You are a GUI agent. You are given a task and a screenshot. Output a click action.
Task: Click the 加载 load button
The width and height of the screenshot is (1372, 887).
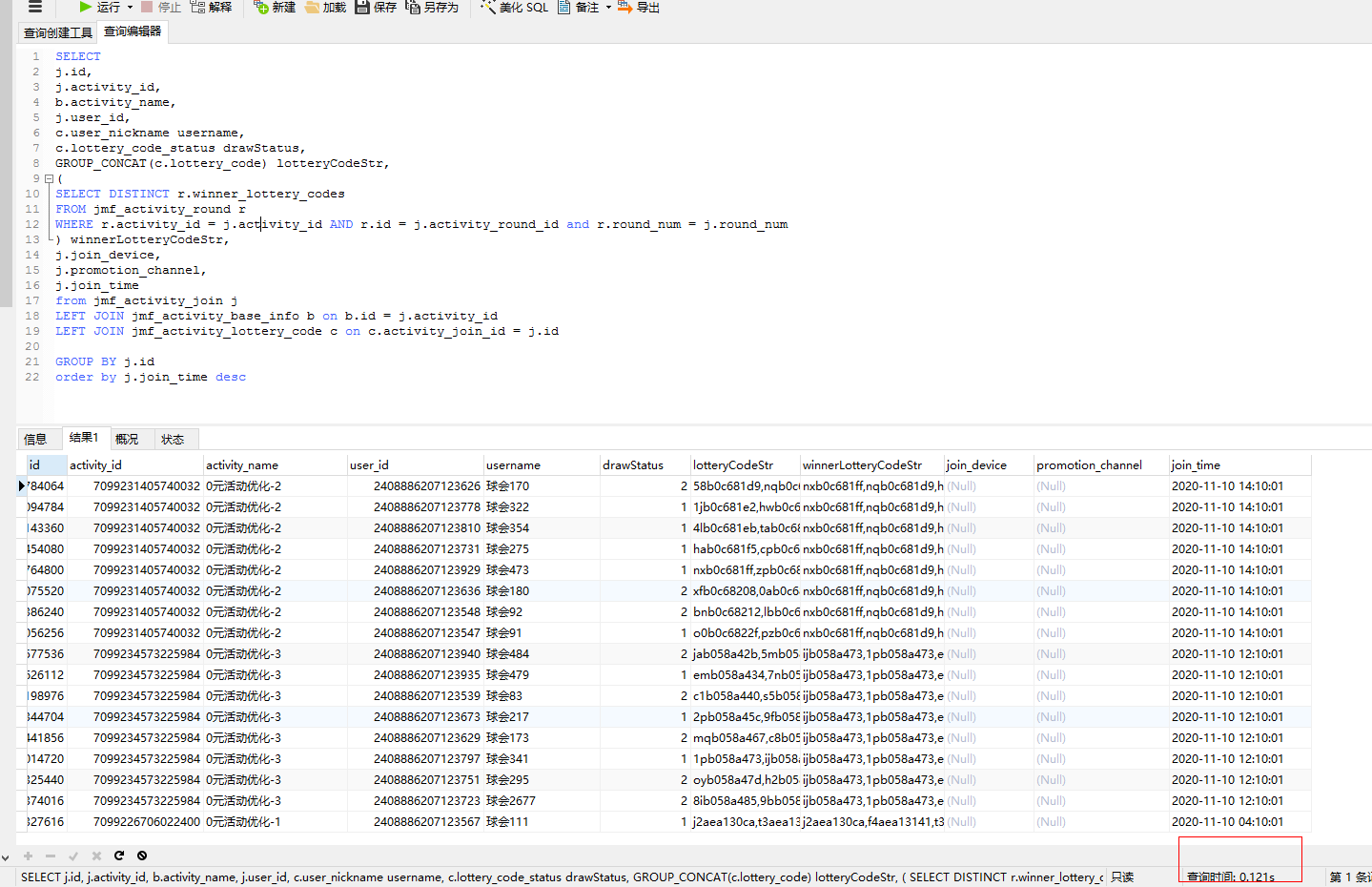tap(325, 7)
